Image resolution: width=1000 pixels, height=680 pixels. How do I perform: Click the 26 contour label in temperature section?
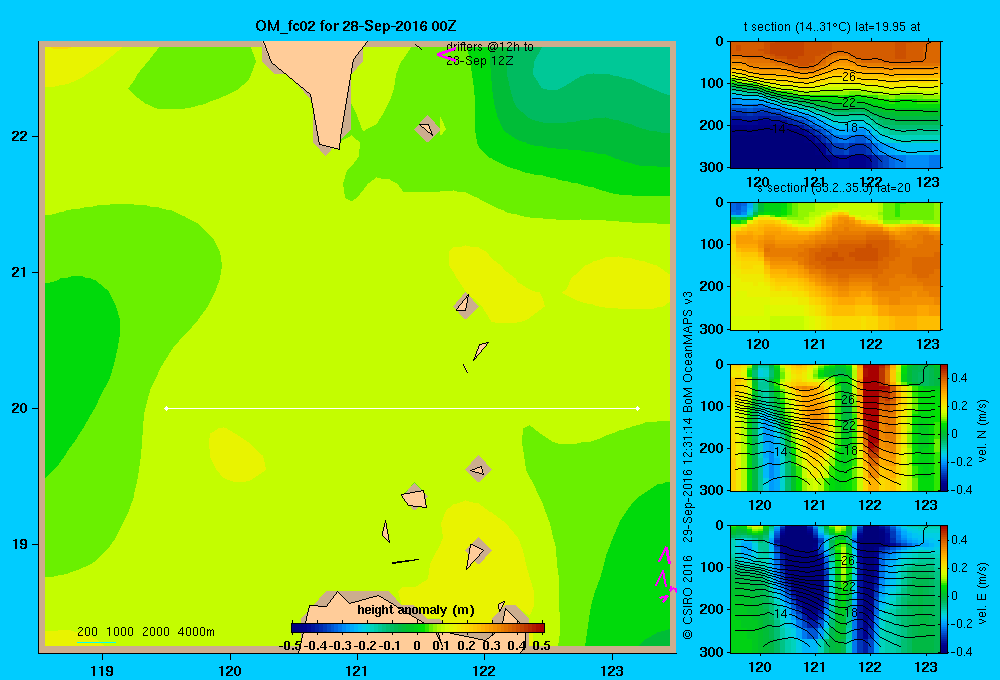849,77
